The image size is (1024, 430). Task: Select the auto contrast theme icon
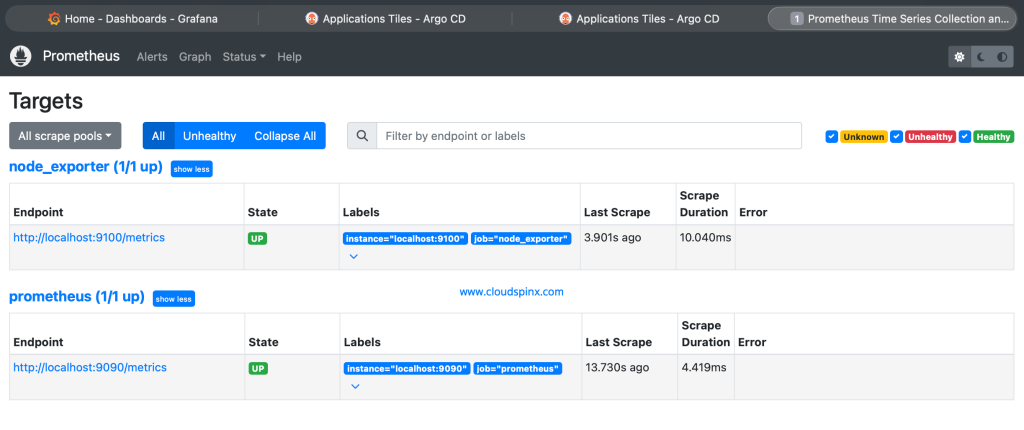tap(1002, 57)
